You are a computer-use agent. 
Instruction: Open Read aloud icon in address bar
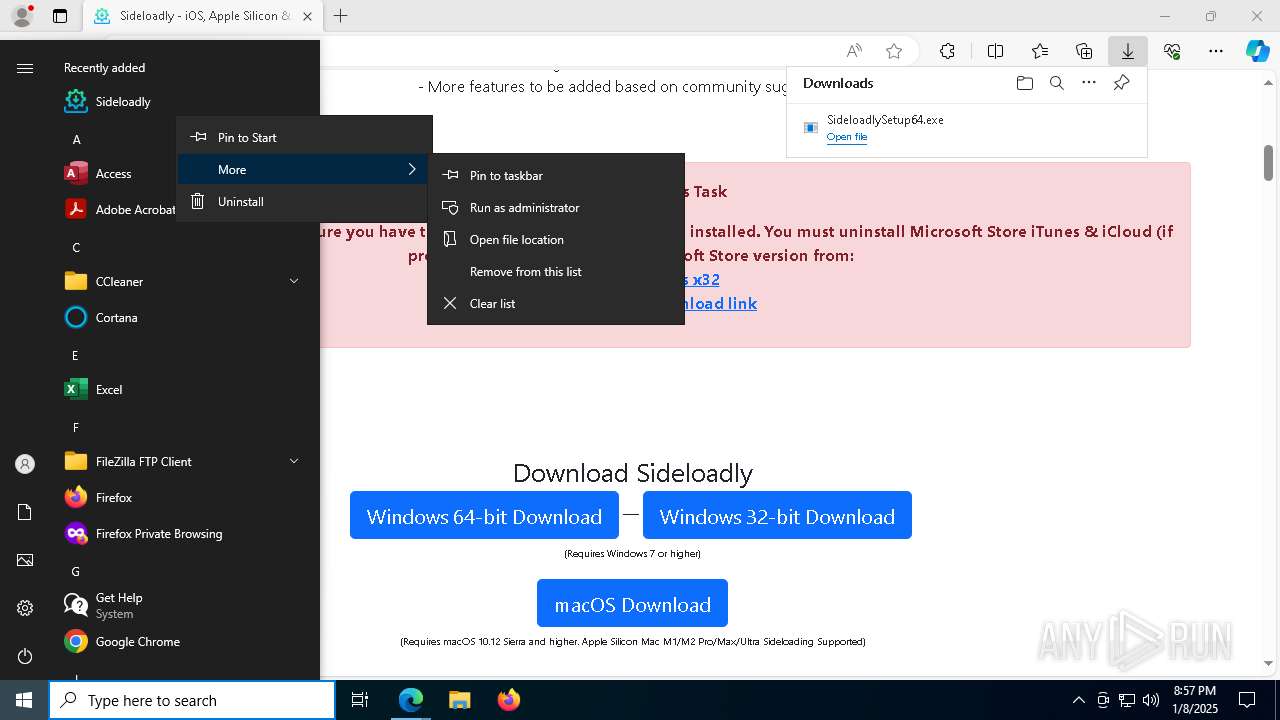coord(854,51)
